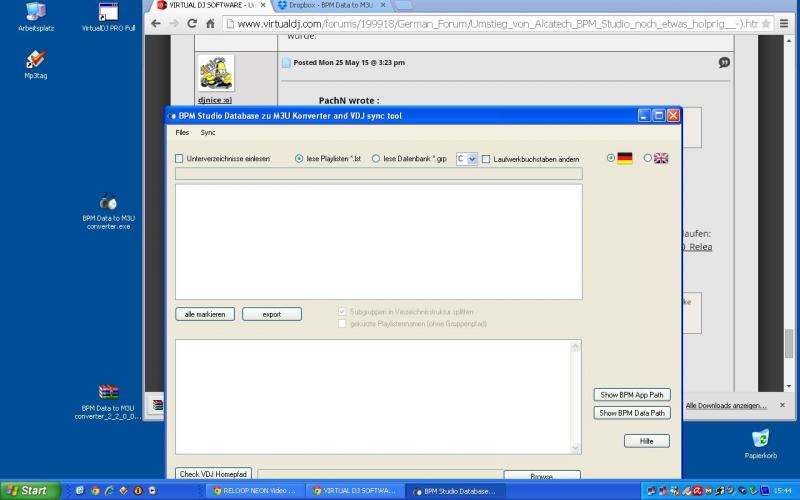Click the Chrome icon in the quick launch bar
The height and width of the screenshot is (500, 800).
[94, 491]
